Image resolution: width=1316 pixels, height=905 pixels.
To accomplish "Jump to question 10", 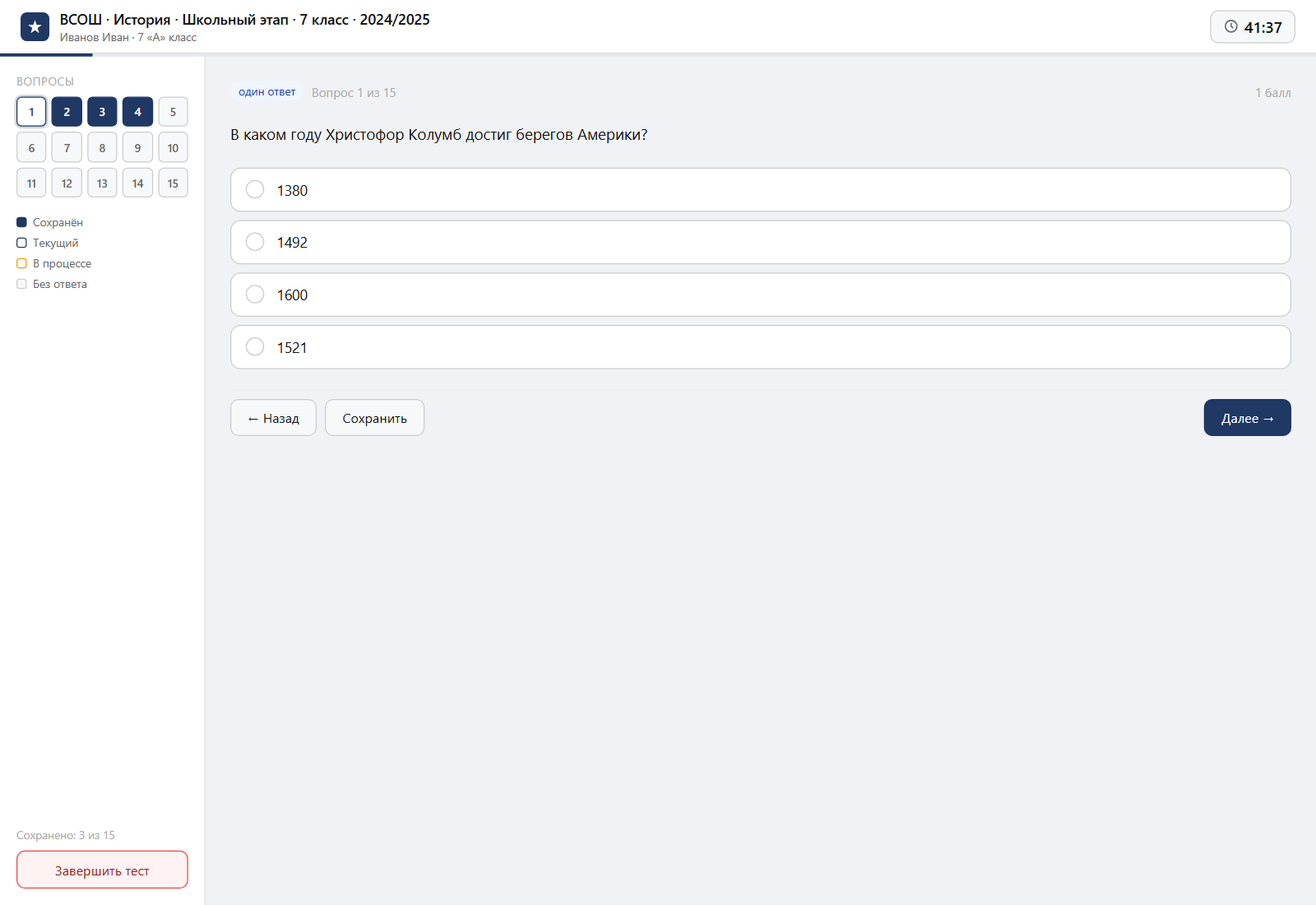I will pyautogui.click(x=173, y=148).
